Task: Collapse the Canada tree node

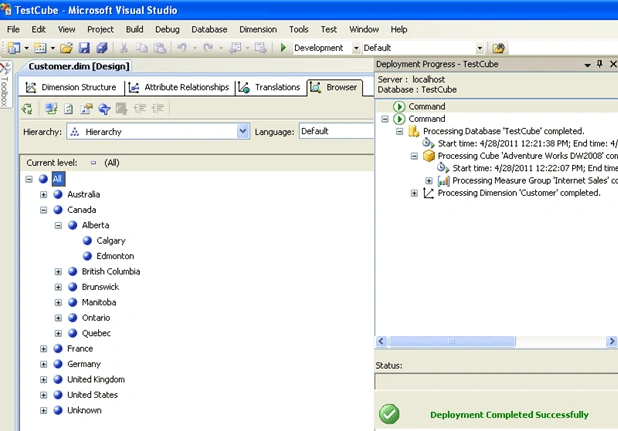Action: pos(43,210)
